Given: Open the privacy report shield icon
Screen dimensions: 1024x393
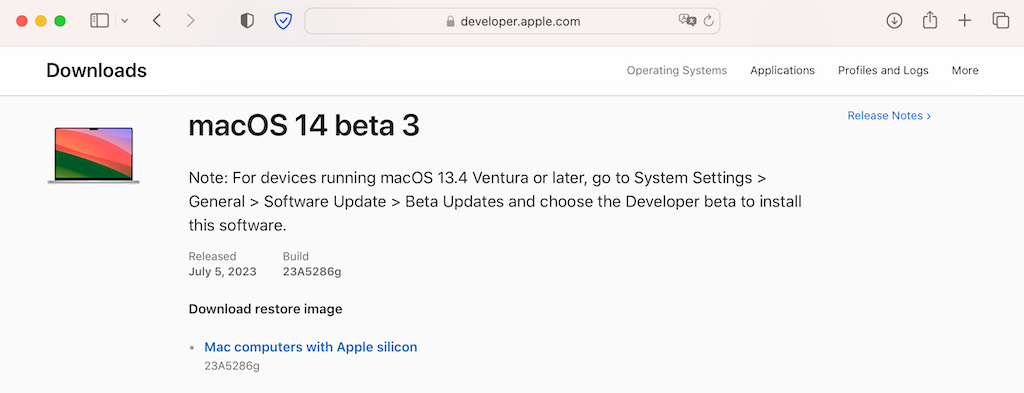Looking at the screenshot, I should pyautogui.click(x=247, y=21).
